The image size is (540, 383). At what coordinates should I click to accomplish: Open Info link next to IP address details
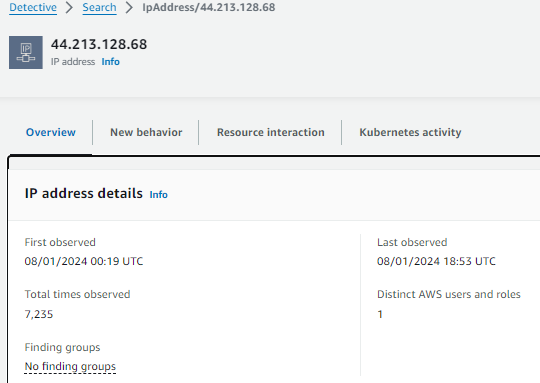[x=158, y=195]
